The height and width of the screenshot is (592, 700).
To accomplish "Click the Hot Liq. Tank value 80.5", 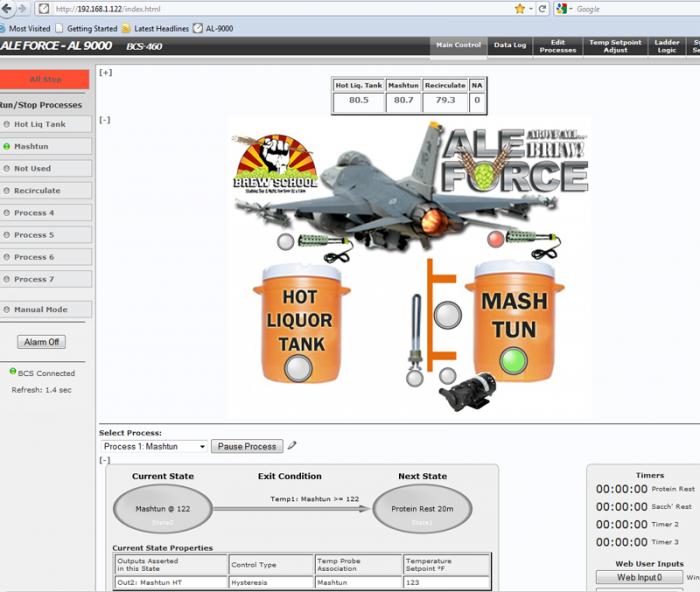I will pyautogui.click(x=359, y=100).
